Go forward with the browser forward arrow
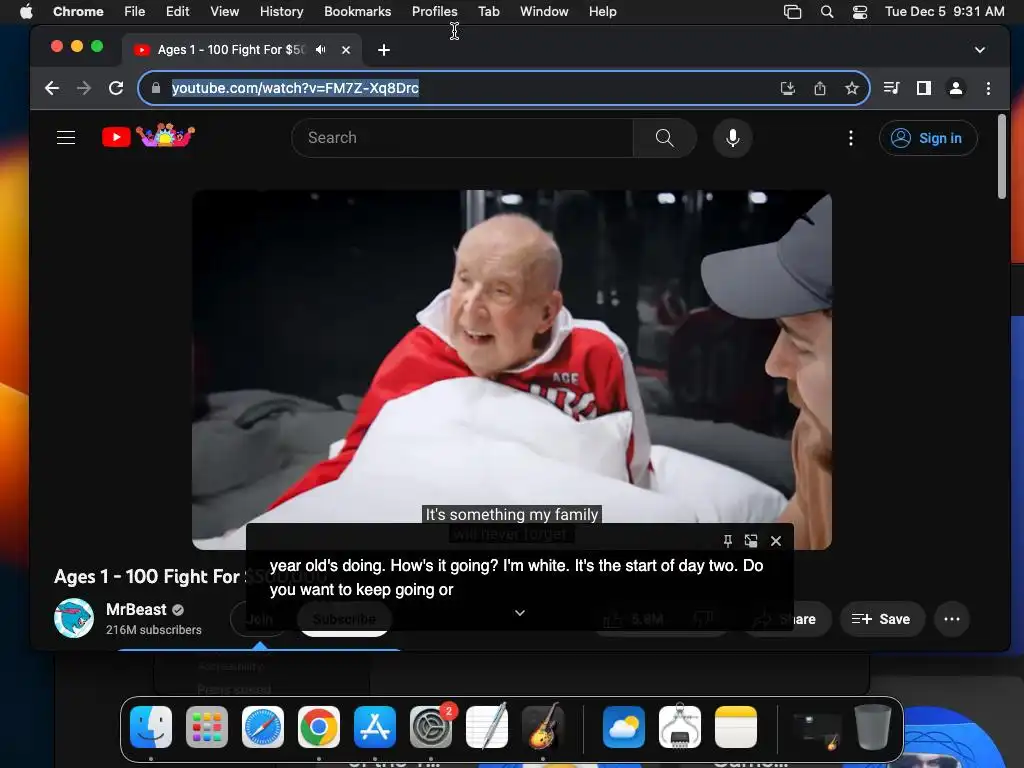The width and height of the screenshot is (1024, 768). point(84,88)
